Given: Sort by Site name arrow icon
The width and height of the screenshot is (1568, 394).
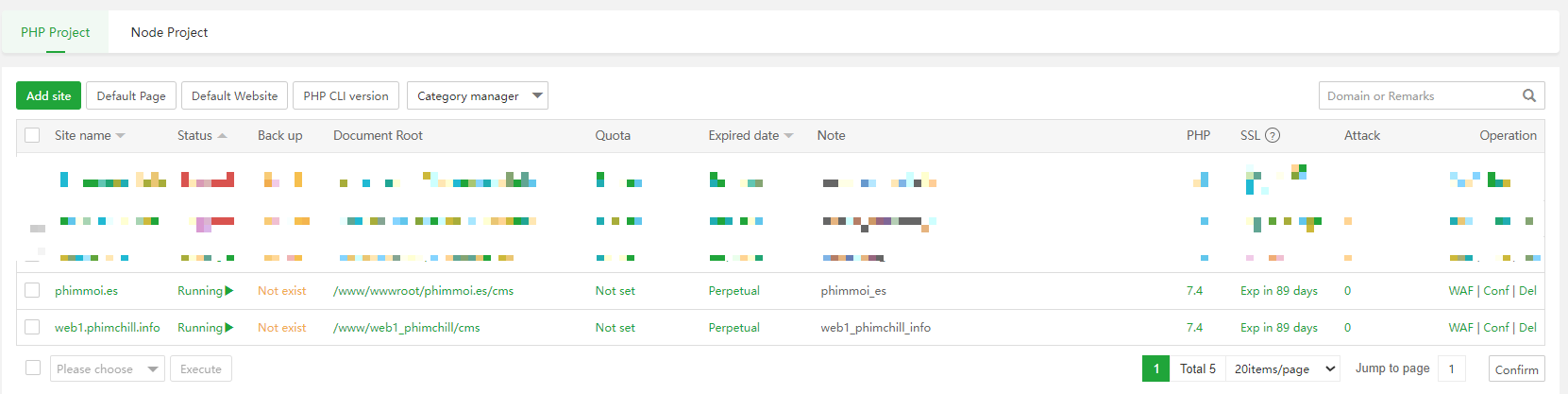Looking at the screenshot, I should [x=121, y=136].
